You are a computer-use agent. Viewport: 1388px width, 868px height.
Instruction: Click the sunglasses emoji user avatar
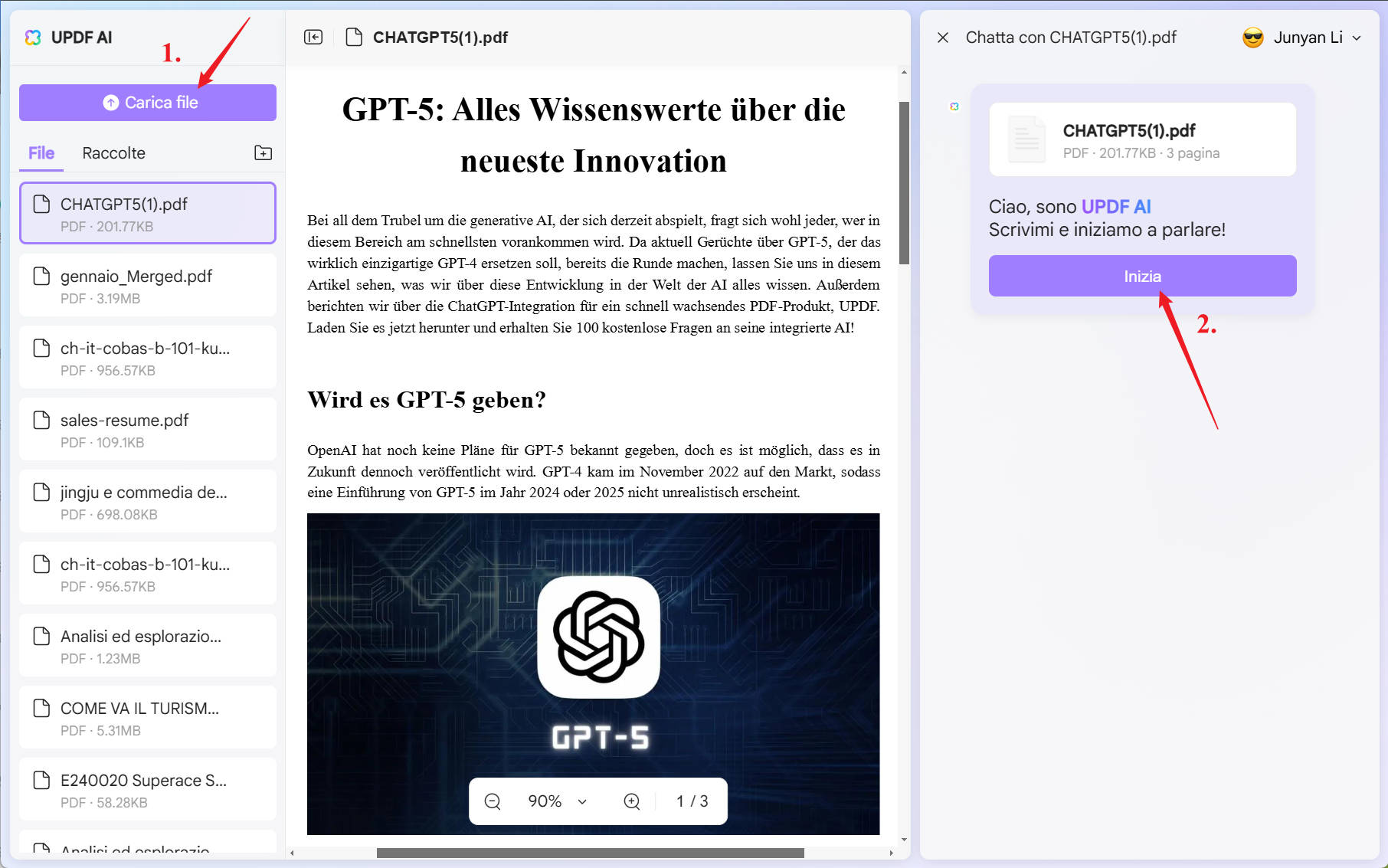pyautogui.click(x=1253, y=38)
